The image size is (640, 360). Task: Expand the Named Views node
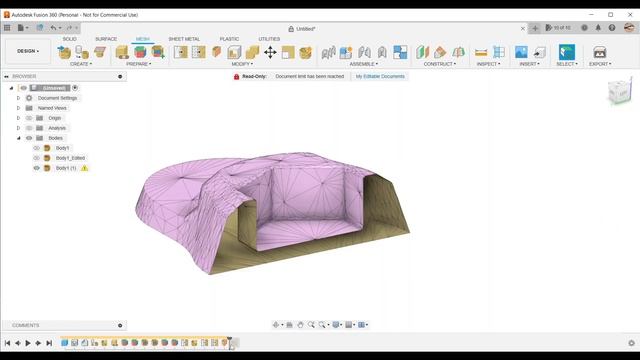(18, 108)
